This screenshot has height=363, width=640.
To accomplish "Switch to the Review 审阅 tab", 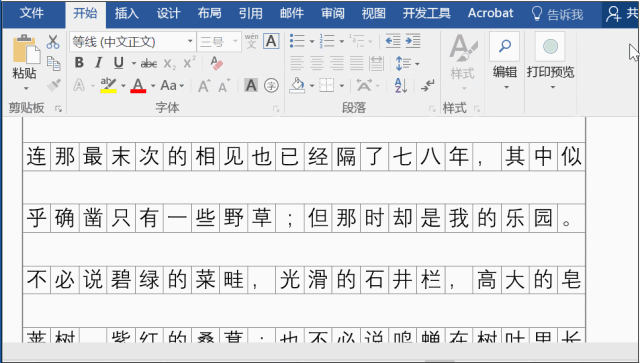I will click(333, 13).
